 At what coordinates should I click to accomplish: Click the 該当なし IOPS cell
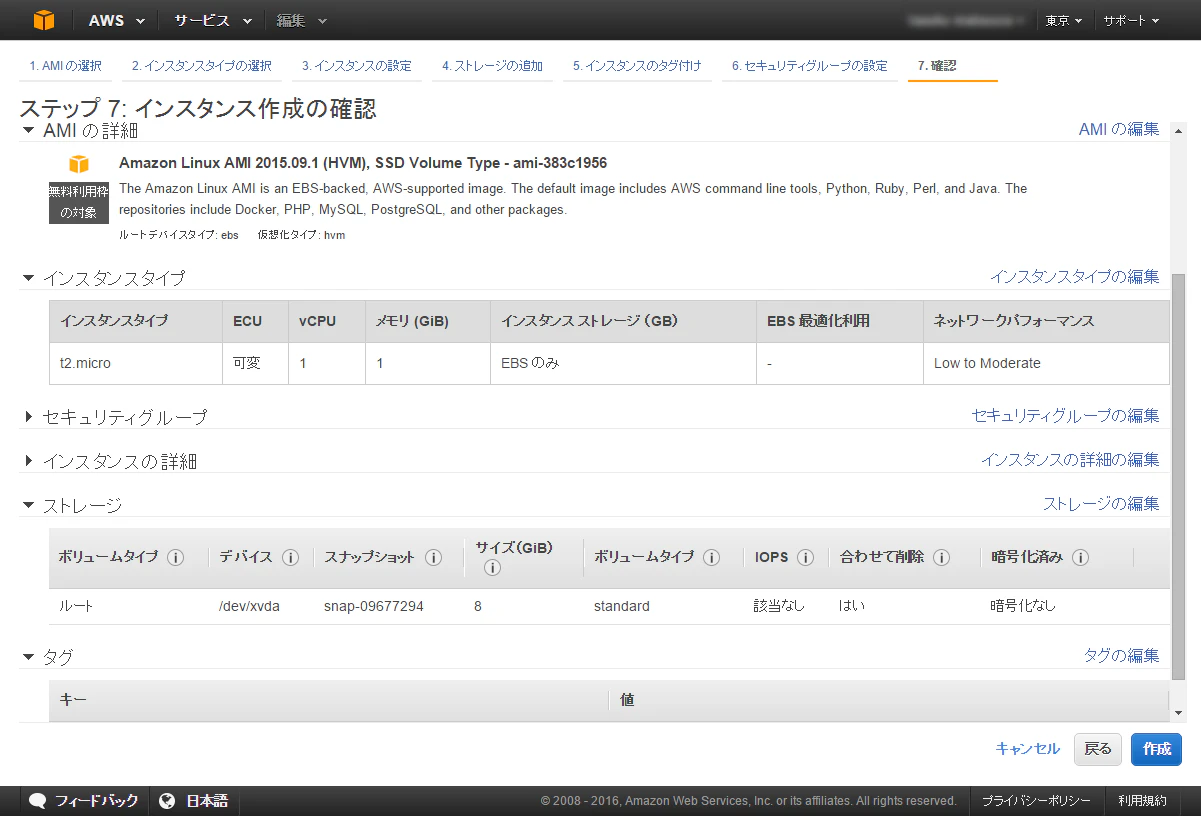point(779,607)
